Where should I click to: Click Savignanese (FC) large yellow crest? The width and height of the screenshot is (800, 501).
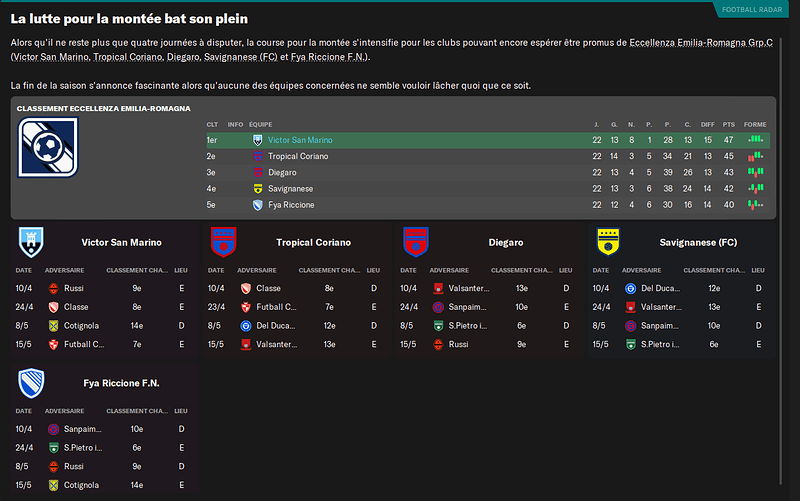coord(608,242)
